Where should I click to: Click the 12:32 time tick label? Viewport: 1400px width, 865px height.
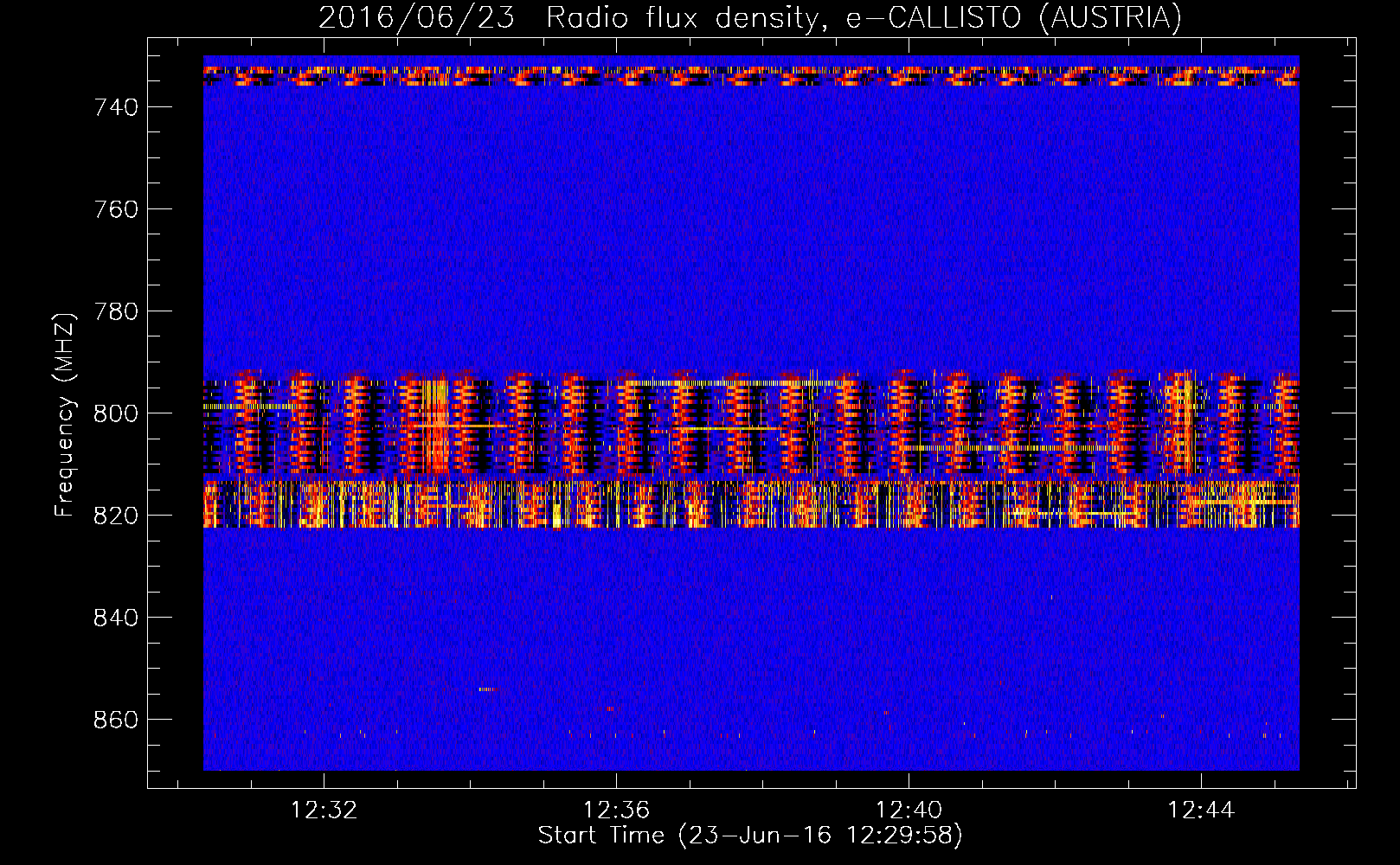point(324,811)
